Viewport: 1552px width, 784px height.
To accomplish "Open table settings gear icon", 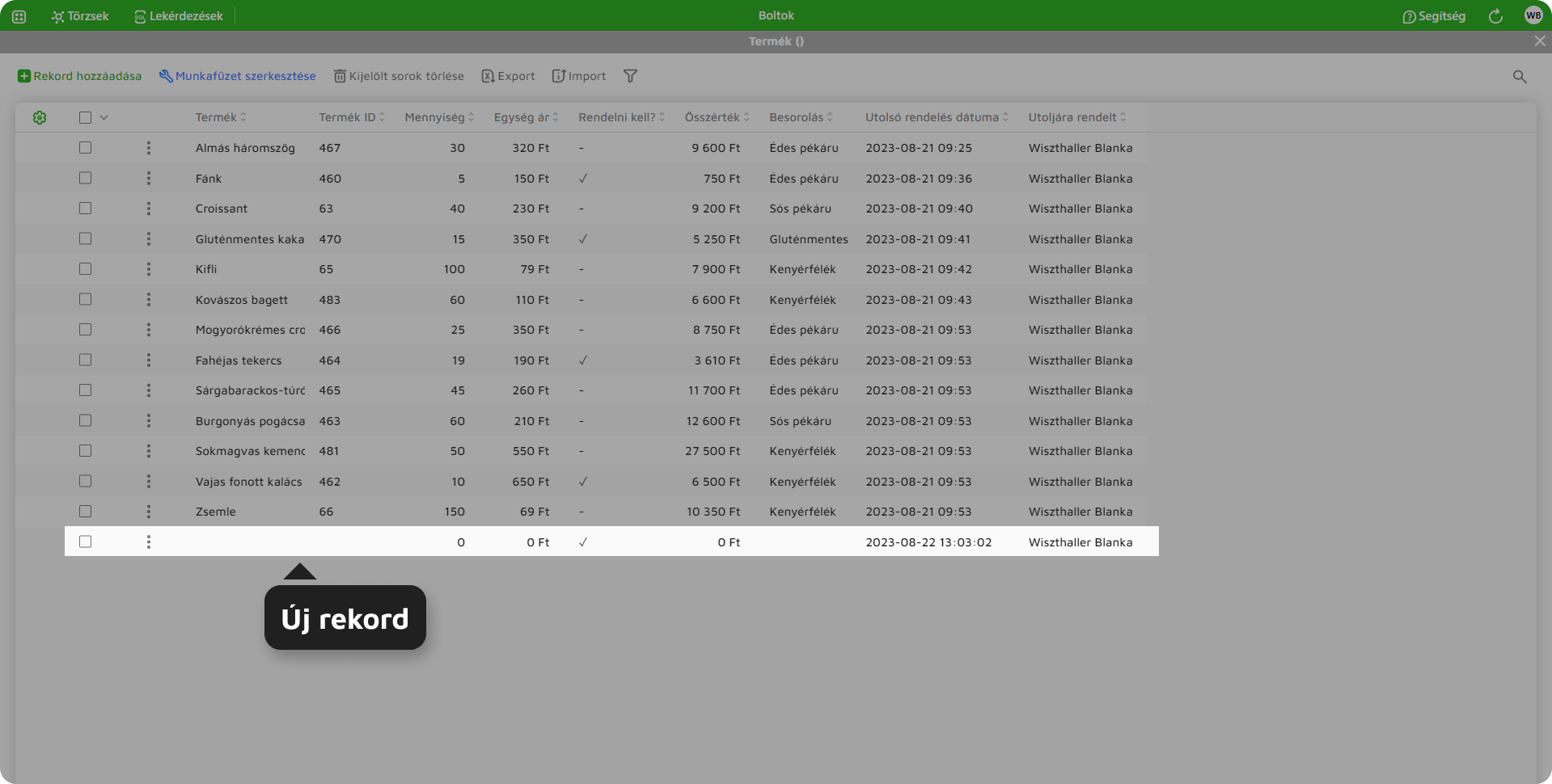I will click(x=40, y=118).
